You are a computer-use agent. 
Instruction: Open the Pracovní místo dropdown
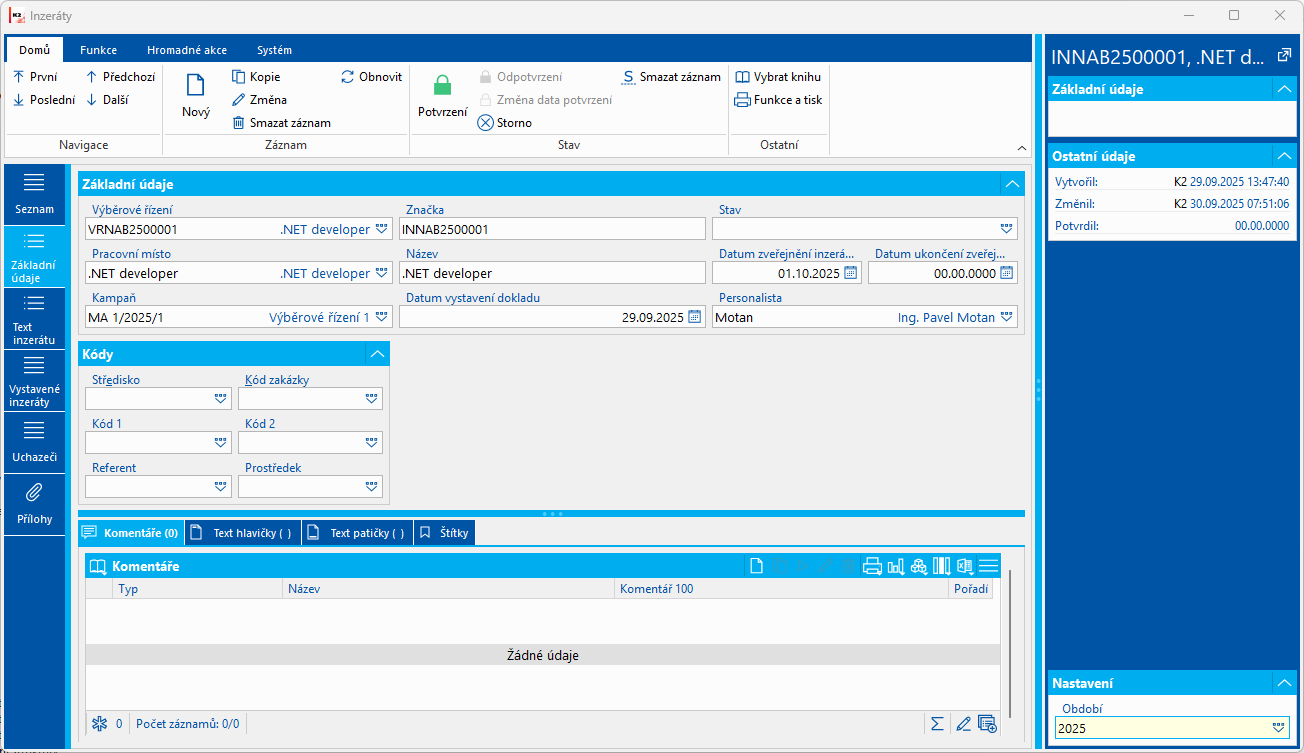(382, 273)
